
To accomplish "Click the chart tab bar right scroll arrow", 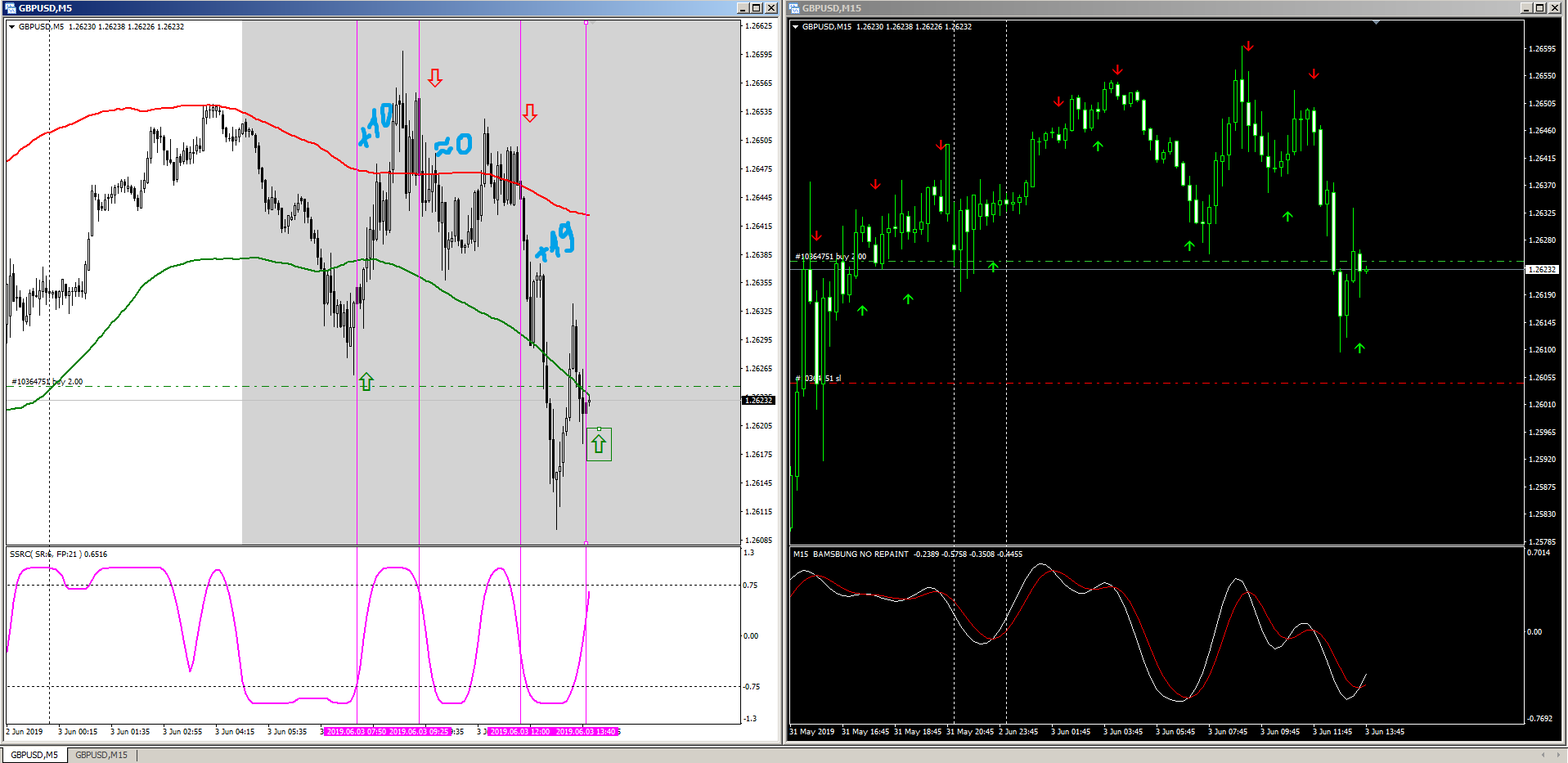I will (1557, 755).
